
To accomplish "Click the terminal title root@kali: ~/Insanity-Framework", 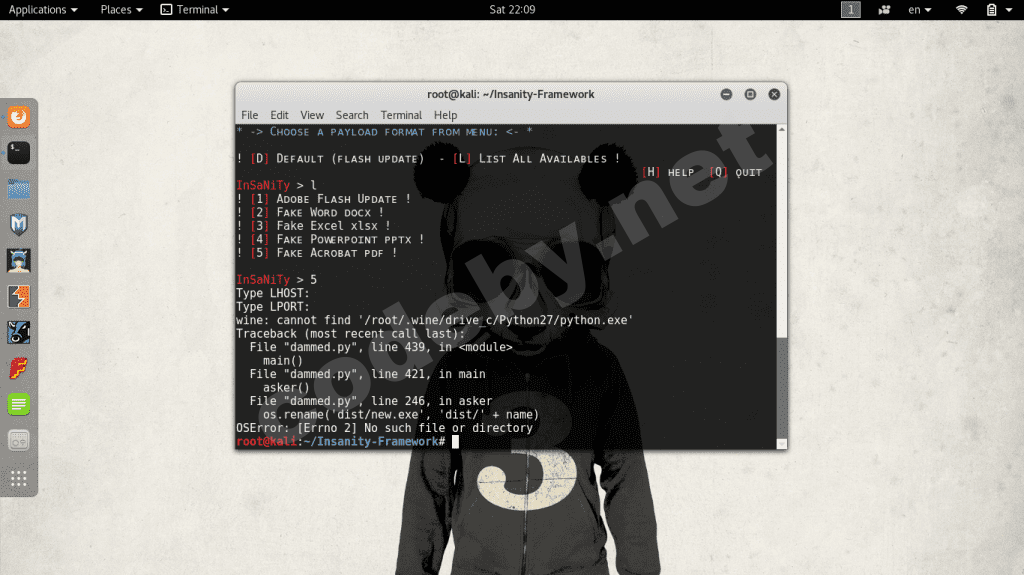I will click(x=511, y=94).
